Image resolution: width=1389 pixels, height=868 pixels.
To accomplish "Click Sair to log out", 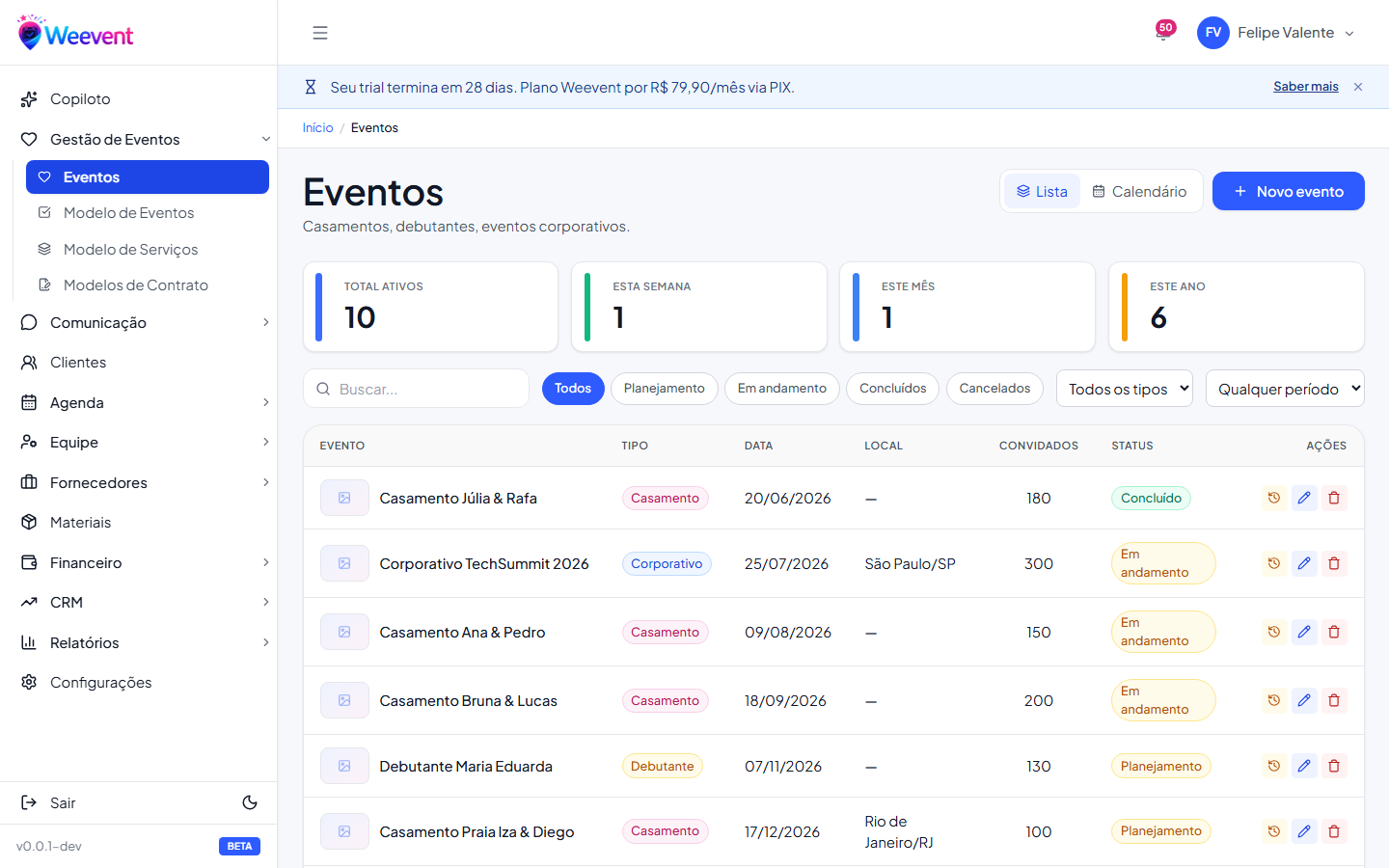I will point(48,803).
